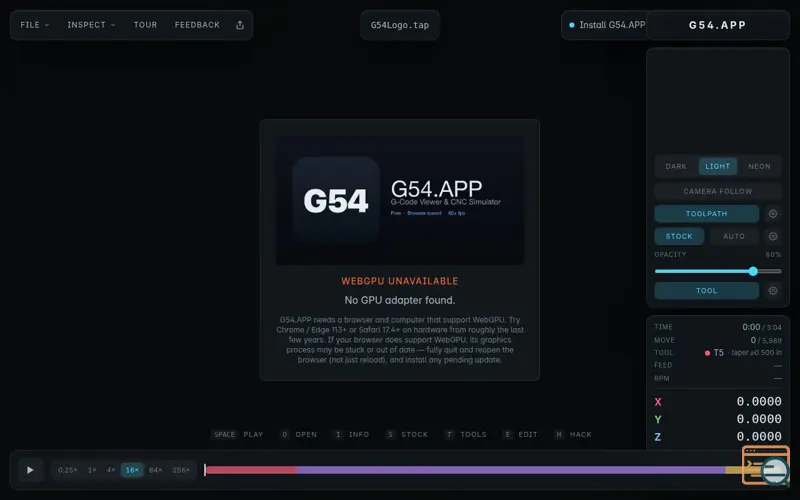Click the INFO shortcut hint
This screenshot has width=800, height=500.
pos(352,435)
